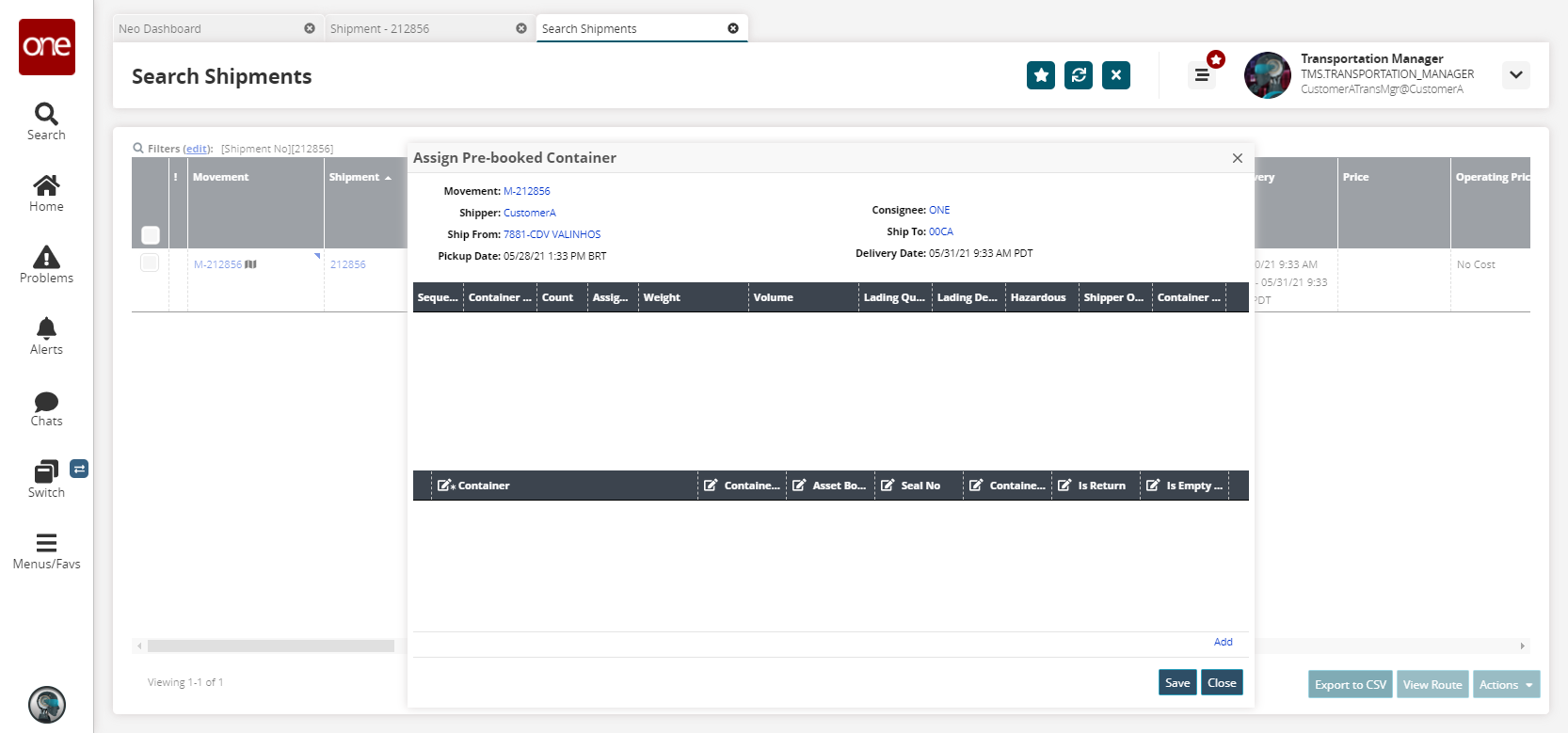Click the horizontal scrollbar under the shipments table
Viewport: 1568px width, 733px height.
click(x=271, y=646)
